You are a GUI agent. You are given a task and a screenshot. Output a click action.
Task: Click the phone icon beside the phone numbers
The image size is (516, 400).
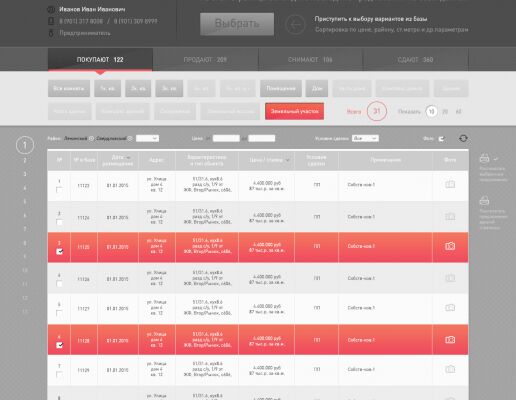[x=51, y=21]
